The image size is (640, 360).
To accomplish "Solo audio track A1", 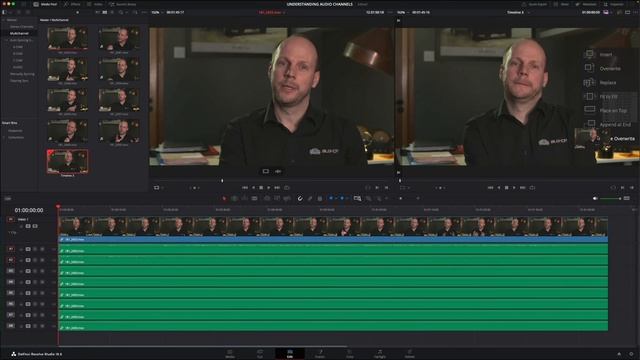I will pyautogui.click(x=35, y=249).
